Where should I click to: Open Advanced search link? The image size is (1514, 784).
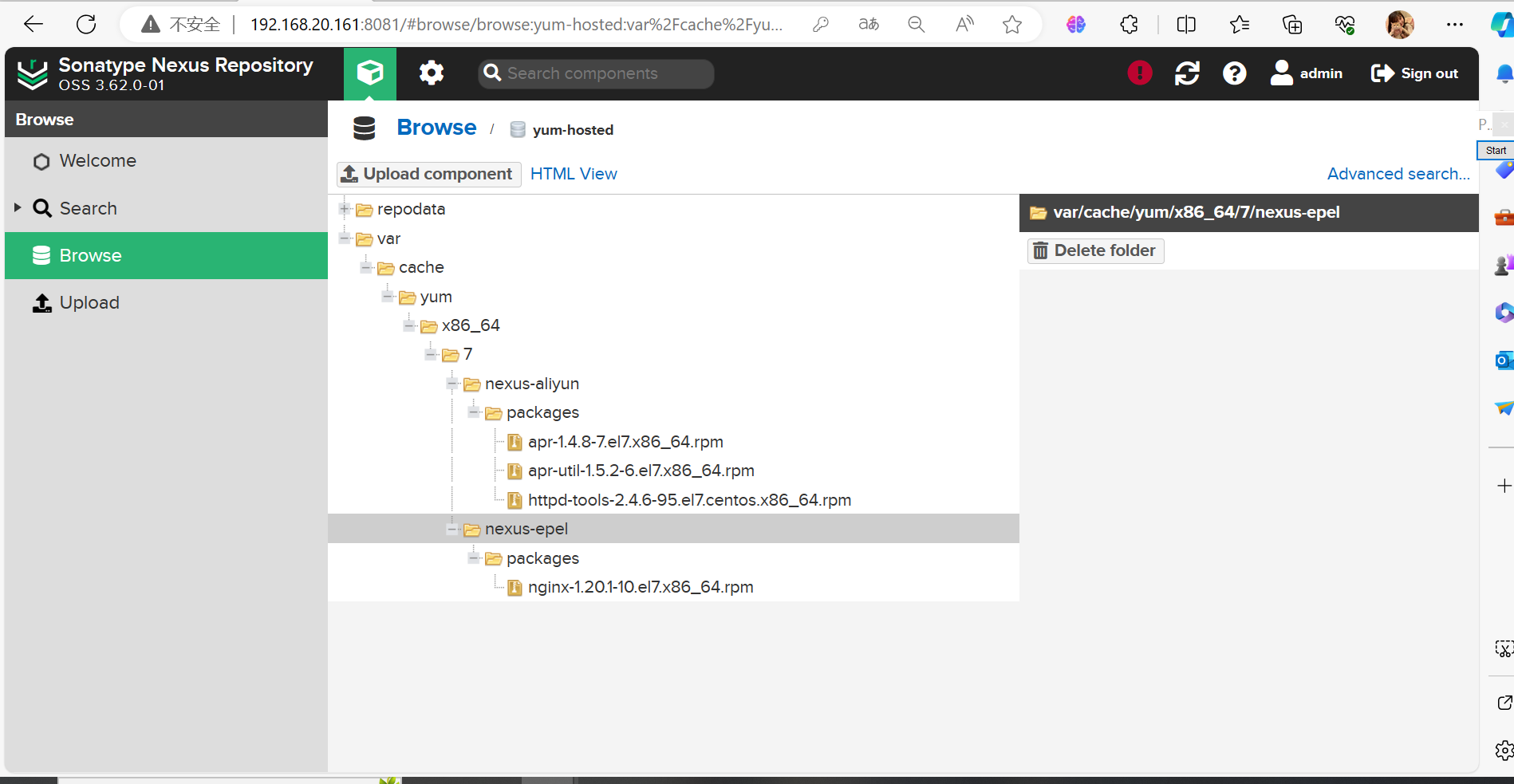coord(1398,174)
